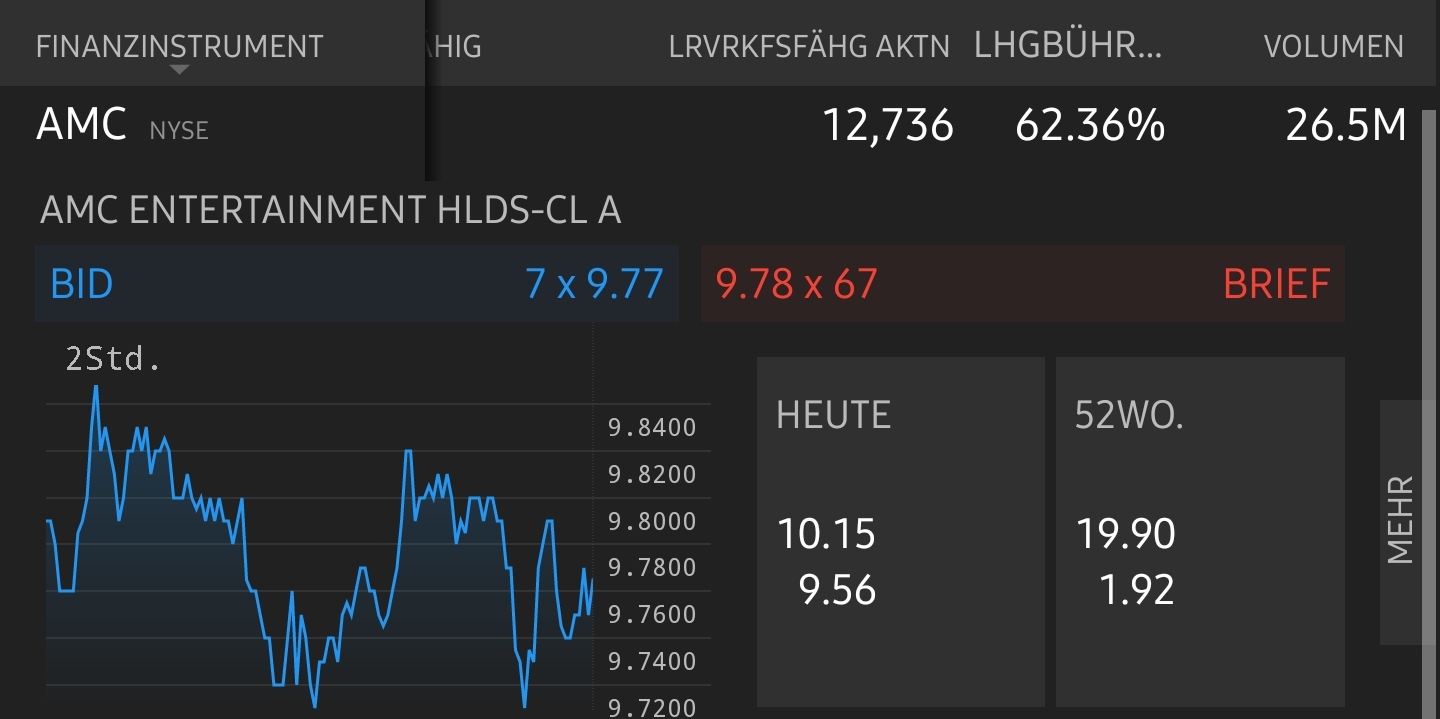Click the fee rate value 62.36%
The width and height of the screenshot is (1440, 719).
[1090, 126]
